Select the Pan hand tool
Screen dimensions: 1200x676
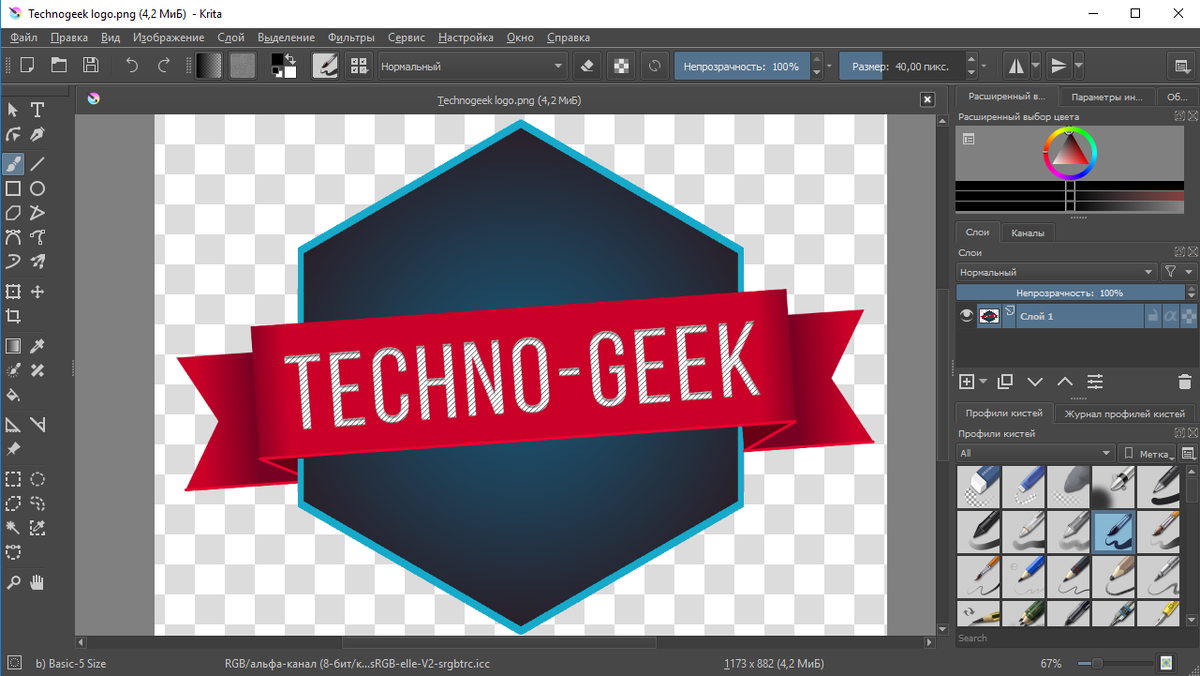(37, 581)
